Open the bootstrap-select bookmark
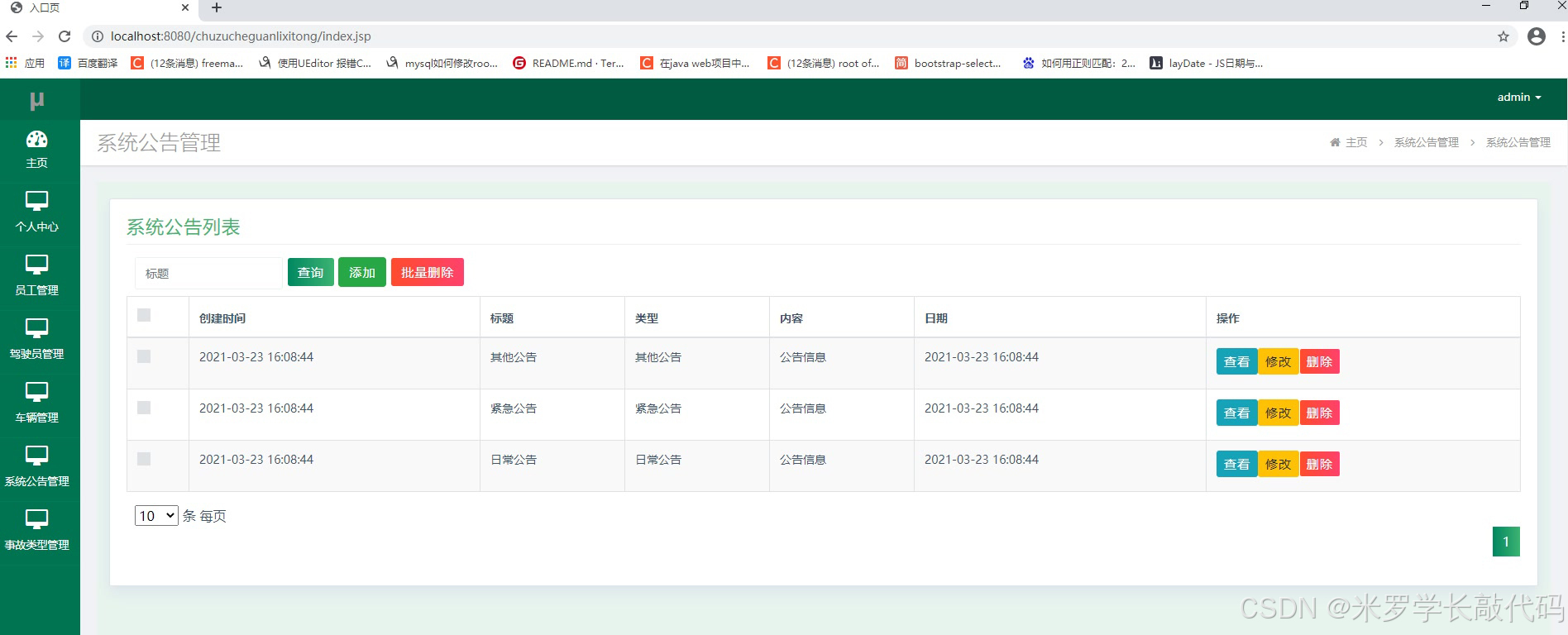This screenshot has height=635, width=1568. 948,63
